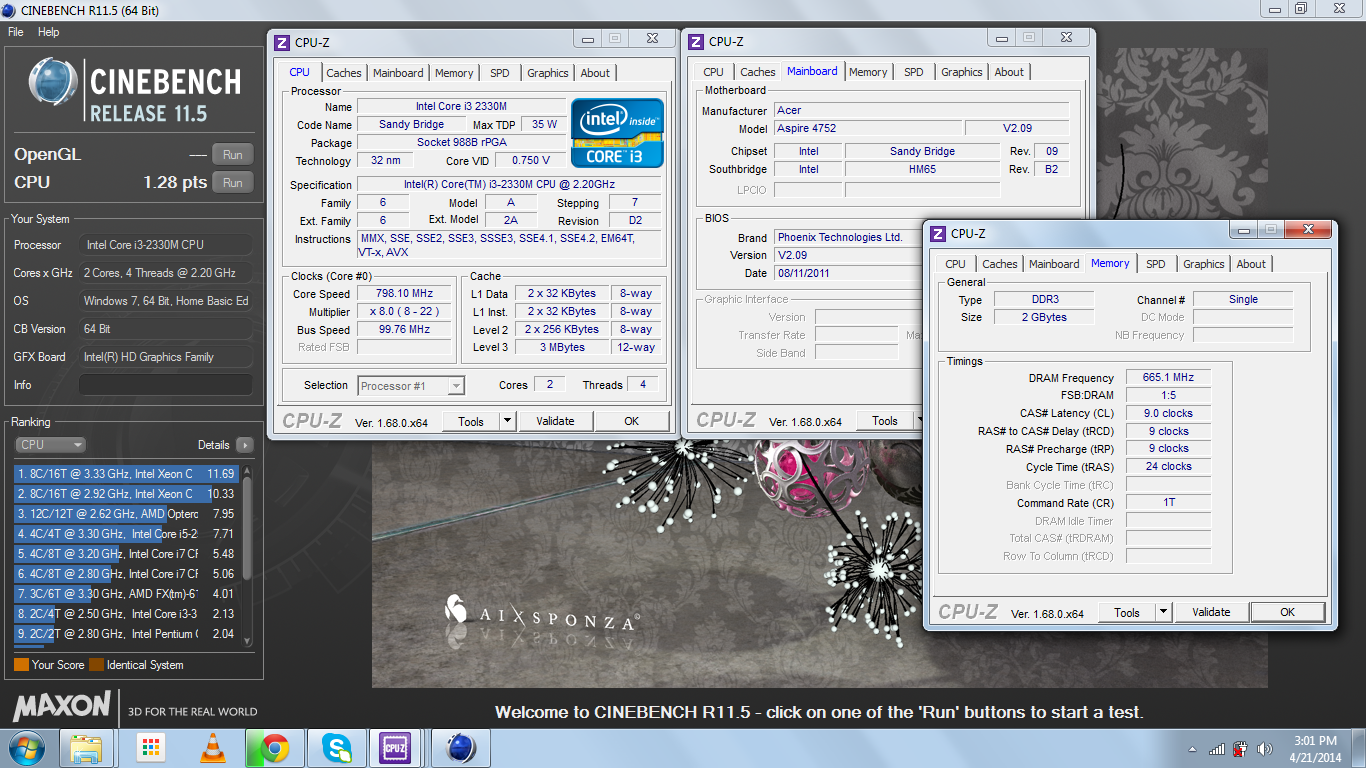Click CPU-Z icon in Memory window title
This screenshot has width=1366, height=768.
tap(937, 234)
